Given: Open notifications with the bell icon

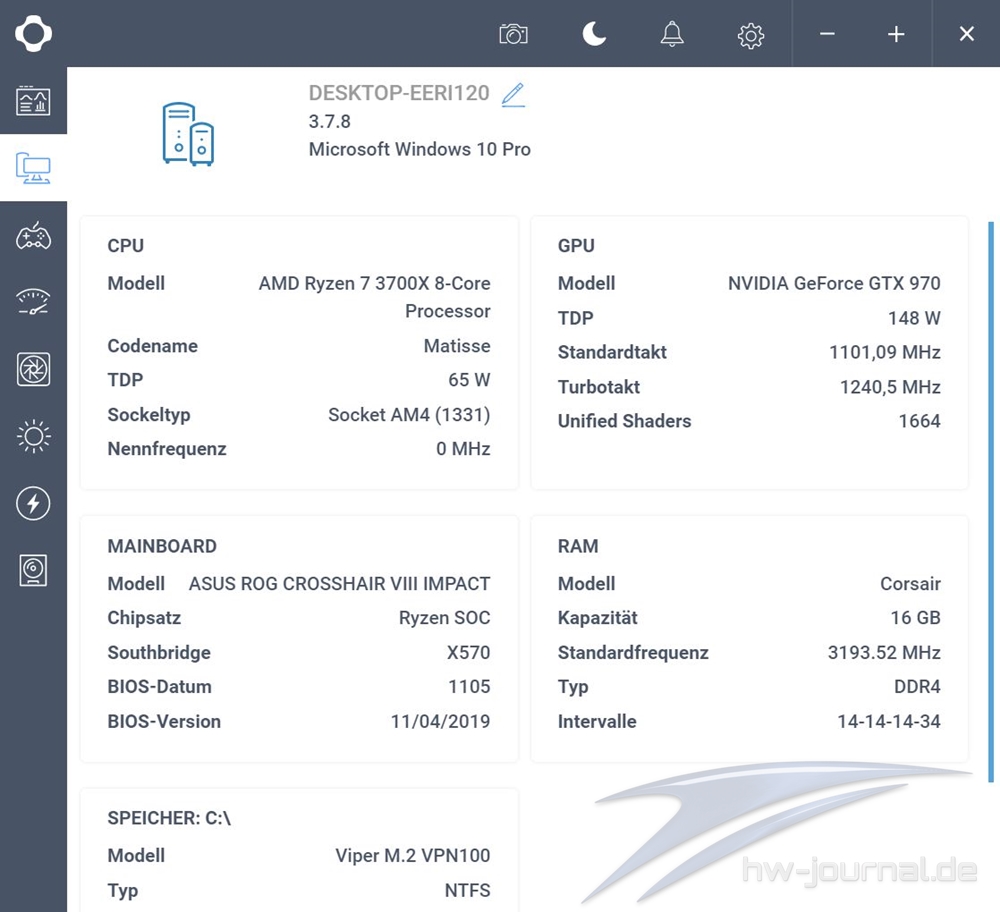Looking at the screenshot, I should tap(672, 34).
